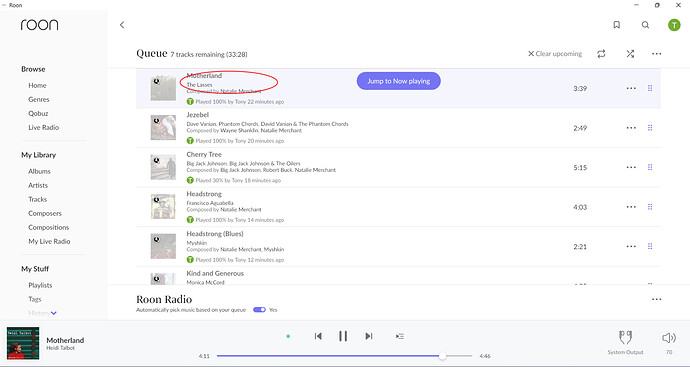Open the now playing Motherland album cover

[23, 343]
